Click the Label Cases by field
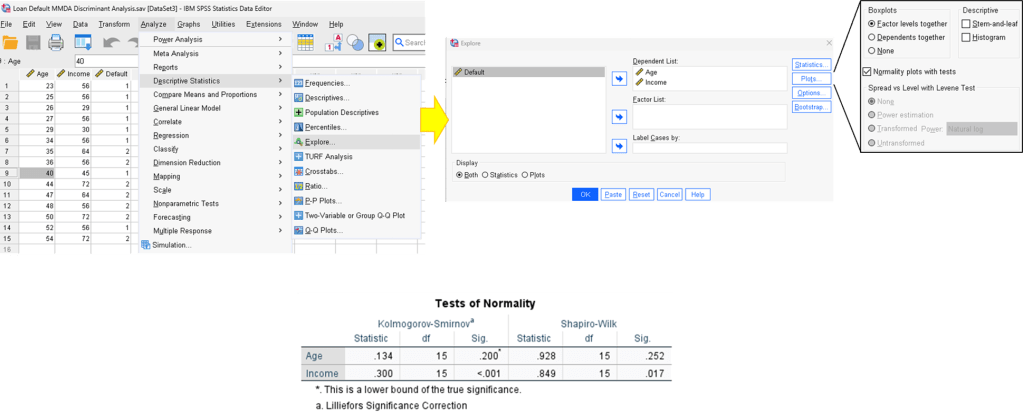Viewport: 1023px width, 413px height. pyautogui.click(x=709, y=148)
